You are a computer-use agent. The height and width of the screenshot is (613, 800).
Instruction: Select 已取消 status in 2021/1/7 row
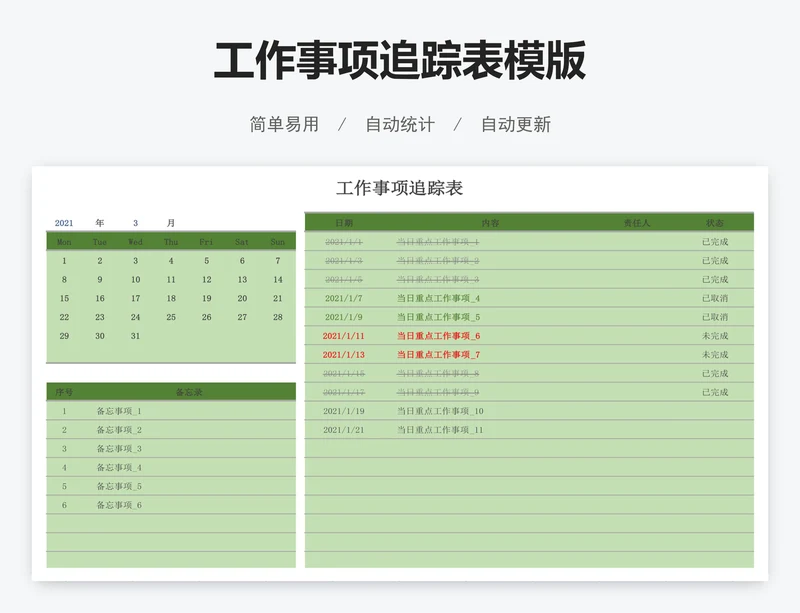715,299
